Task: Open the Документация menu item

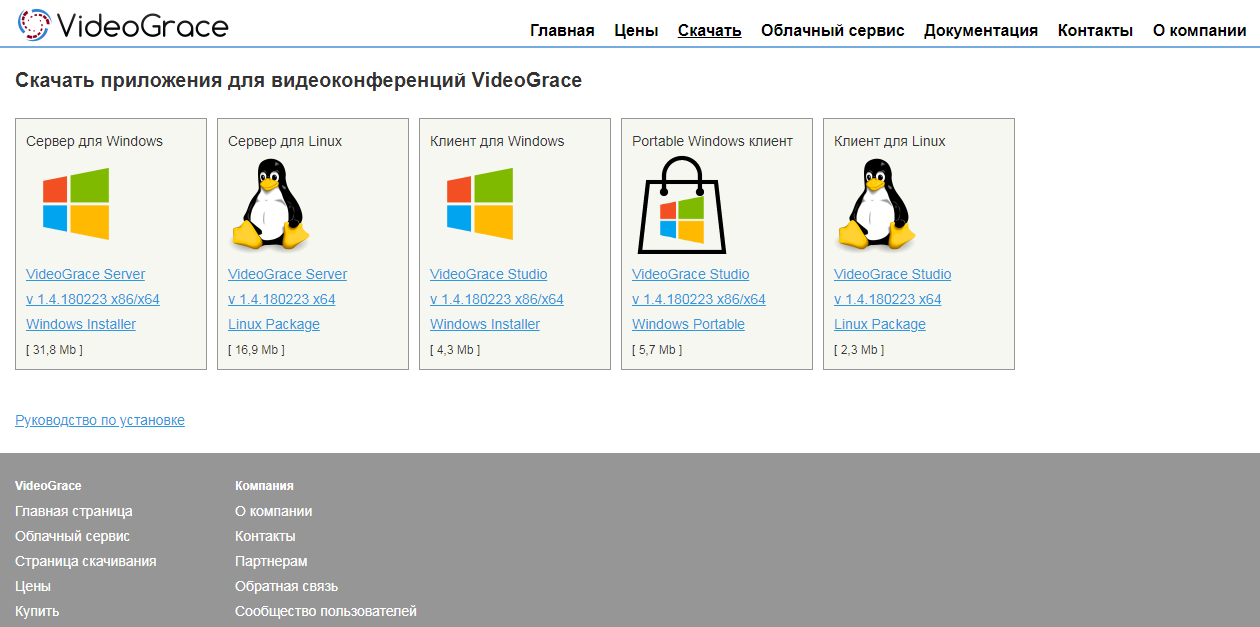Action: (x=981, y=30)
